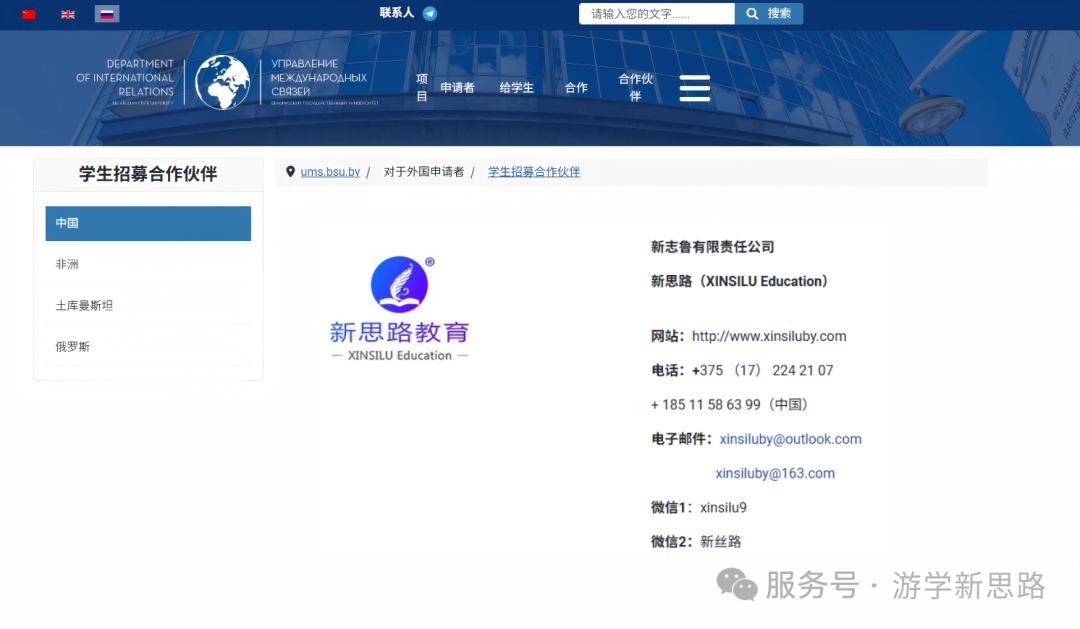Open the 合作伙伴 navigation menu

pos(635,88)
